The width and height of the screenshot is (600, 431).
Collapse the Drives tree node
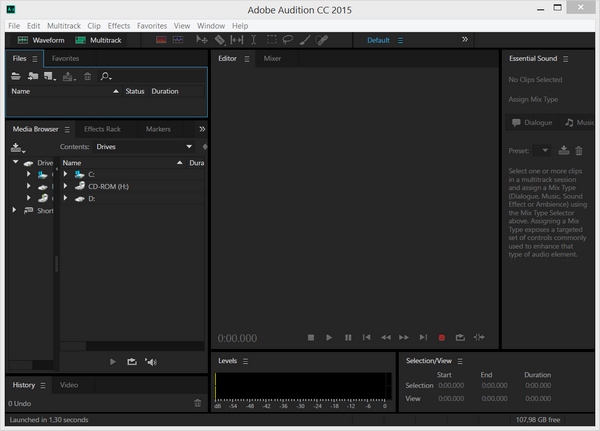coord(16,162)
